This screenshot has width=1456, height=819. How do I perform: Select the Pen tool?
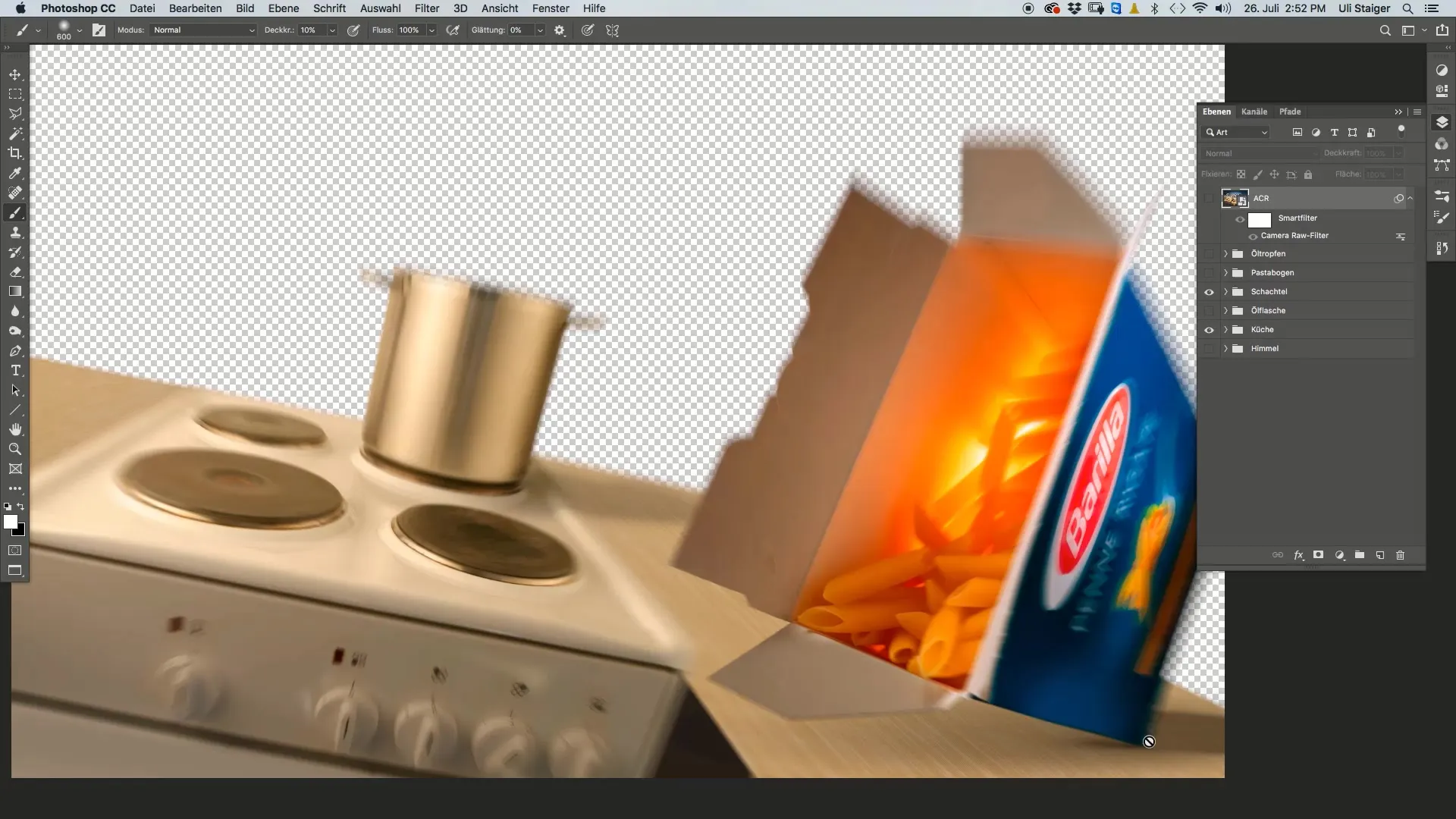15,351
